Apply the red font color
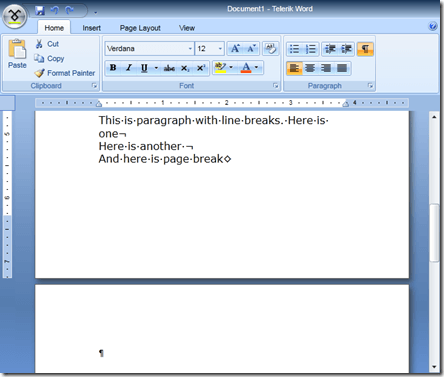 (x=246, y=67)
